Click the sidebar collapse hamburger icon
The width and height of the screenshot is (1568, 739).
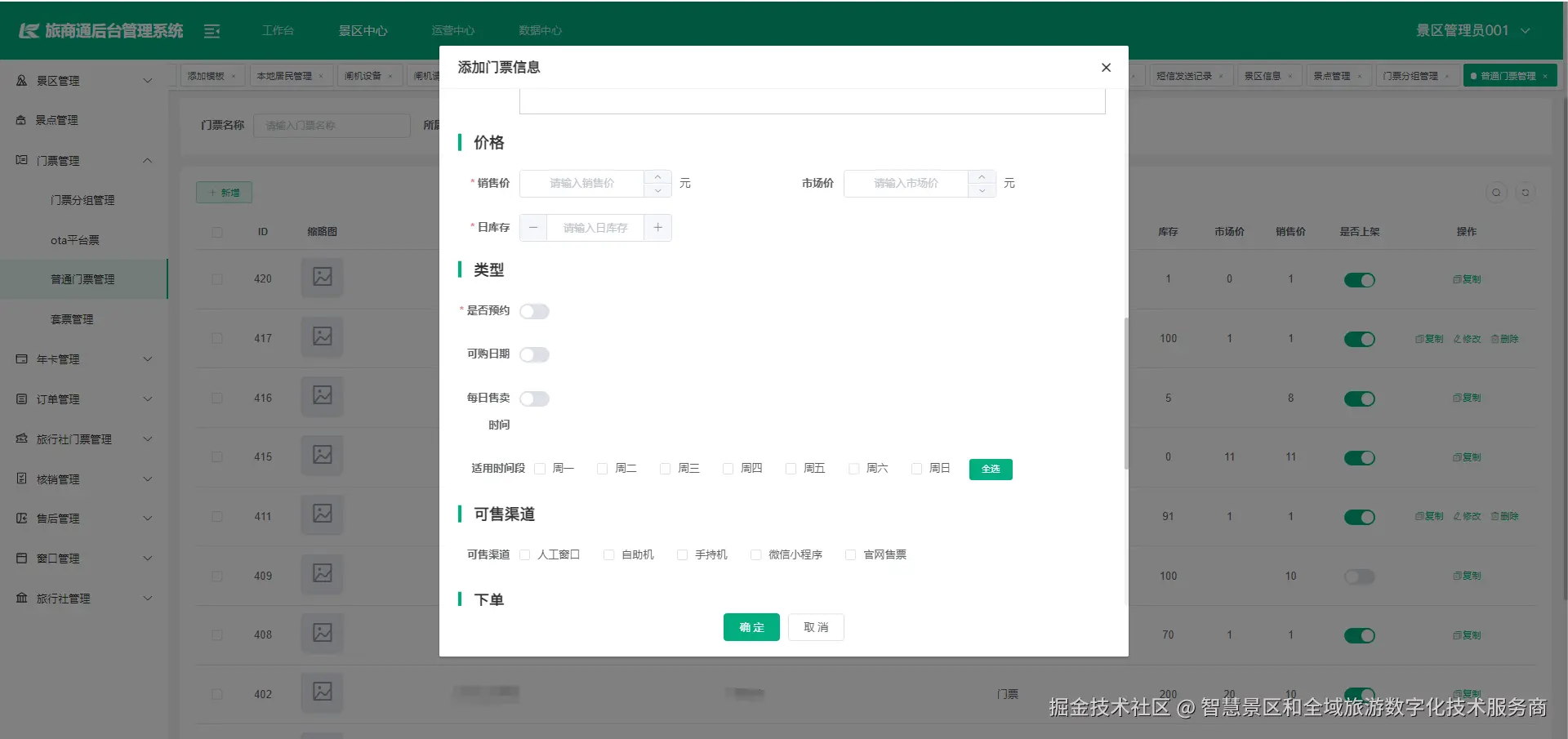tap(212, 31)
